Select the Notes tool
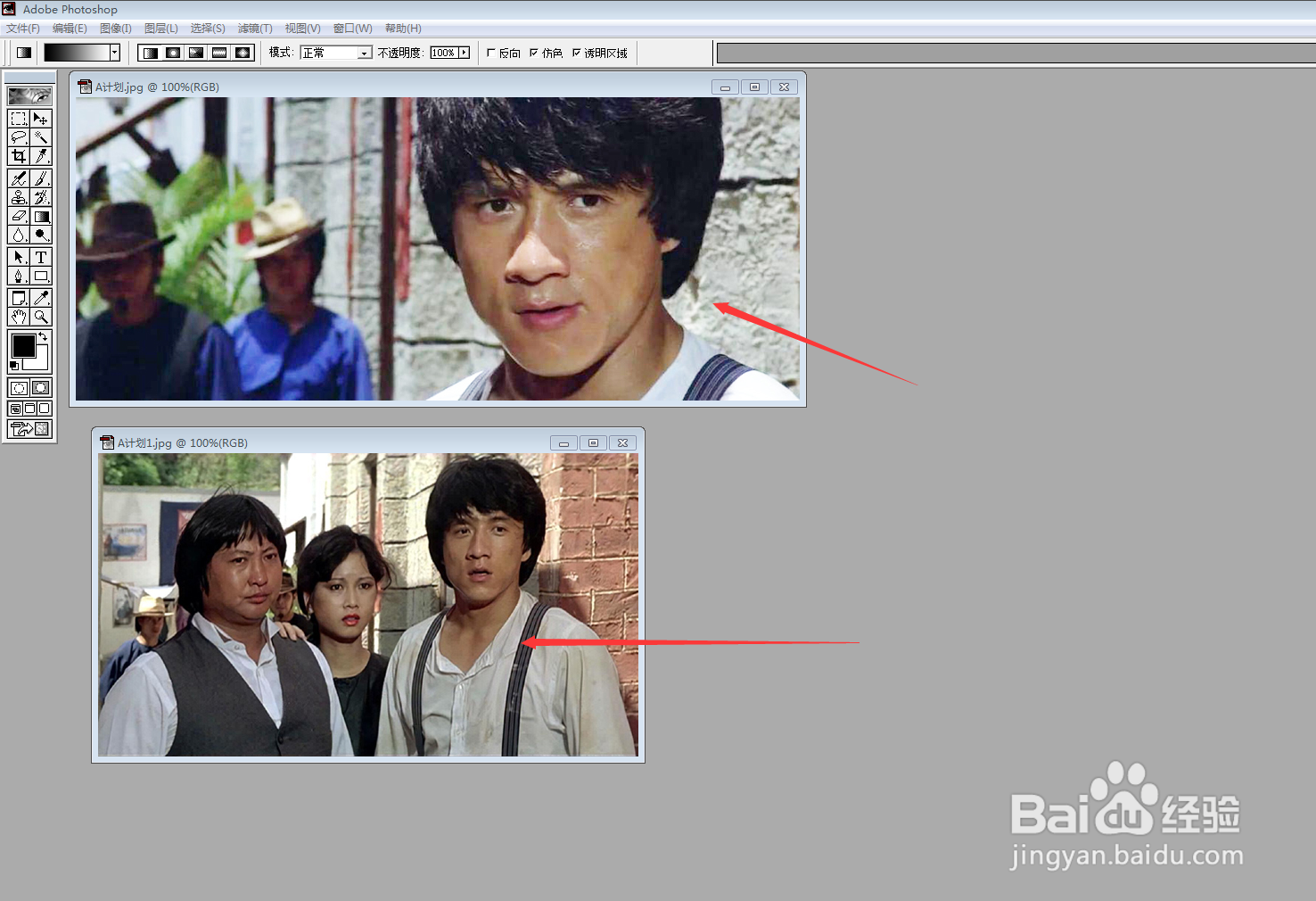Screen dimensions: 1316x901 19,298
